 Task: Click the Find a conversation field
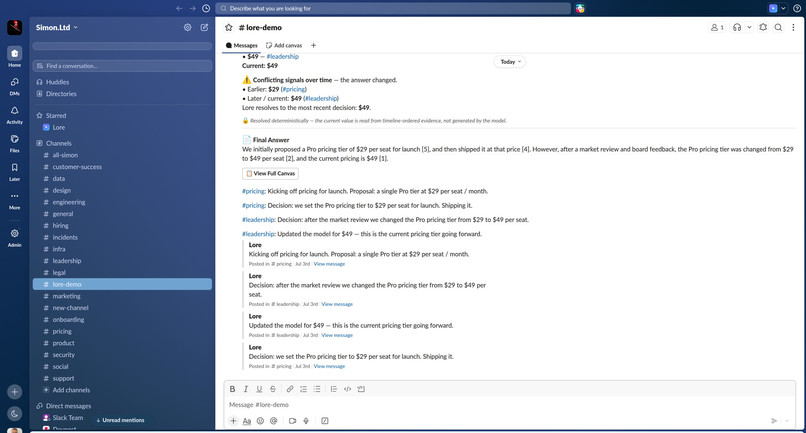(122, 66)
